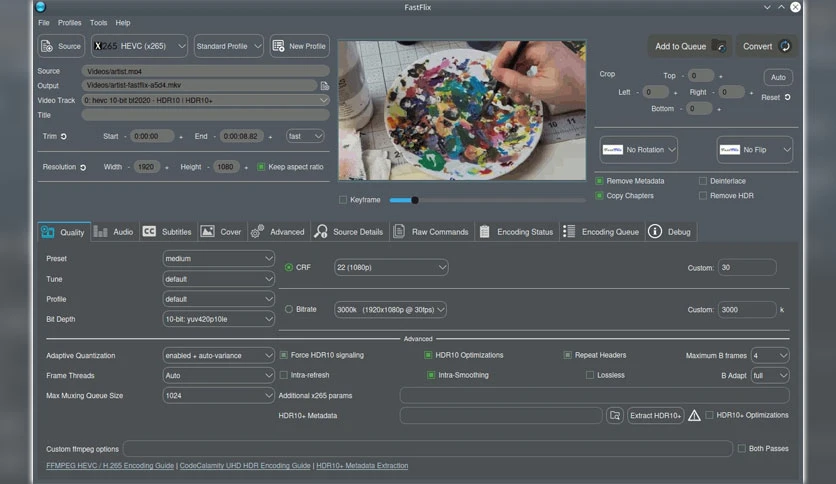Image resolution: width=836 pixels, height=484 pixels.
Task: Open the Encoding Status tab
Action: tap(516, 232)
